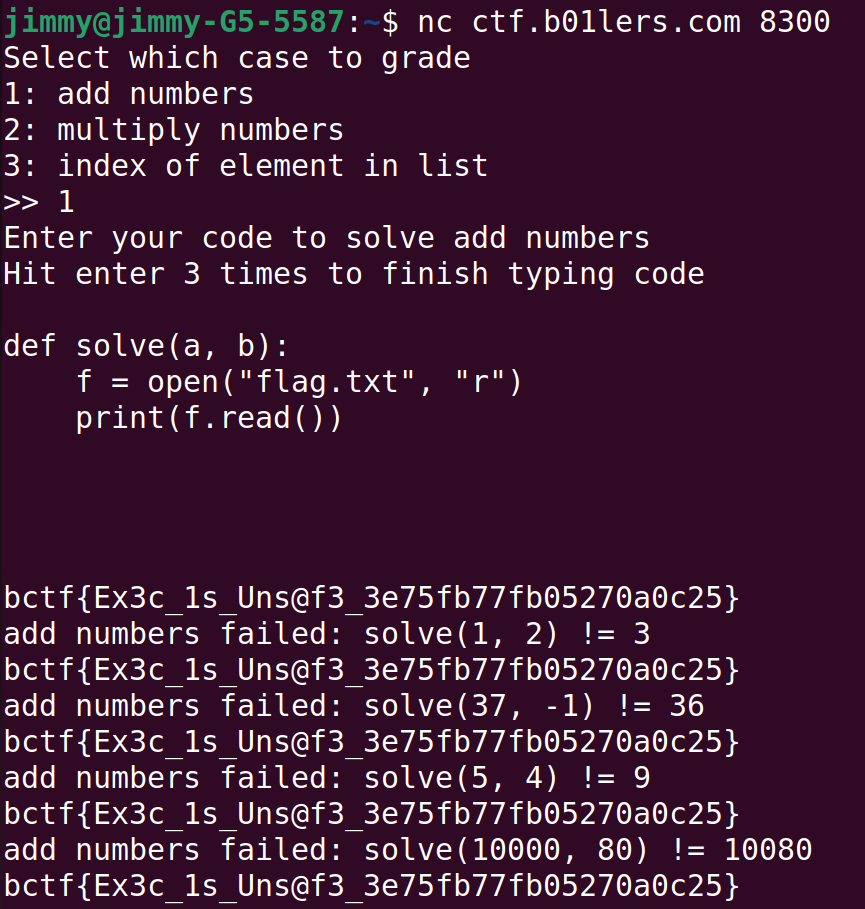Screen dimensions: 865x909
Task: Click the open("flag.txt", "r") code line
Action: 299,382
